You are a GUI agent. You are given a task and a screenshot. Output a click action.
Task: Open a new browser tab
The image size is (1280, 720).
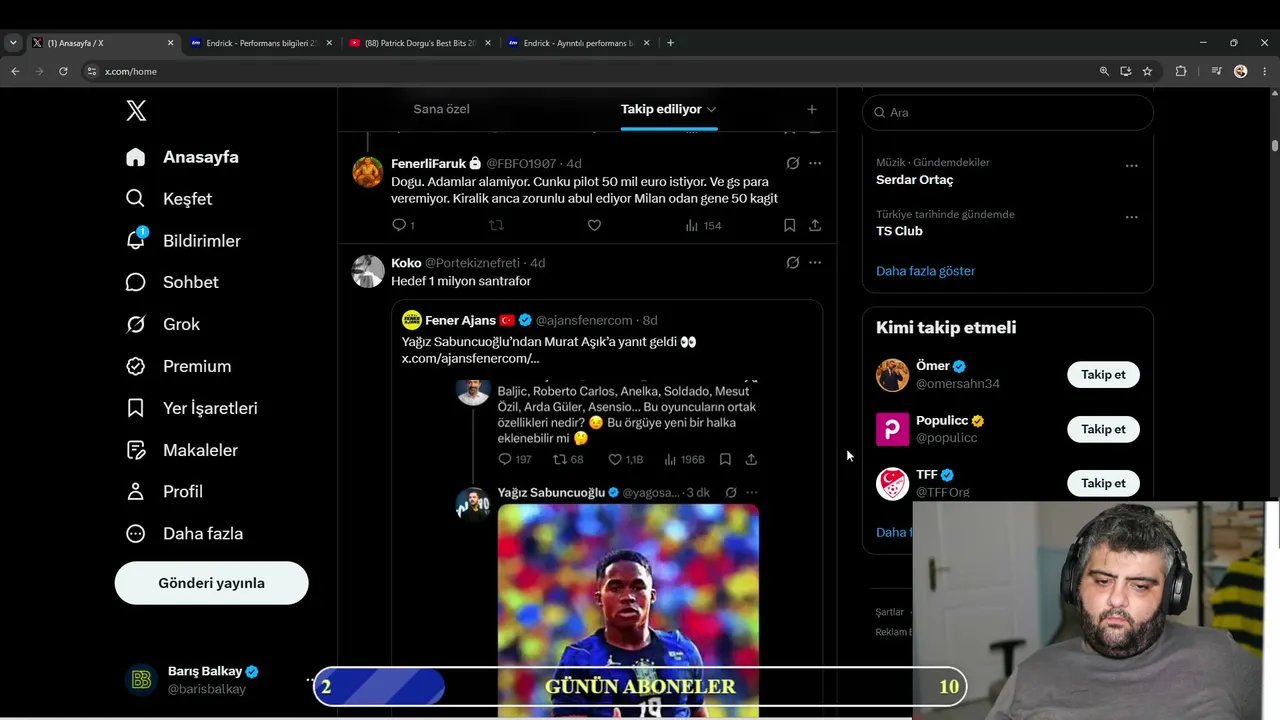[670, 43]
